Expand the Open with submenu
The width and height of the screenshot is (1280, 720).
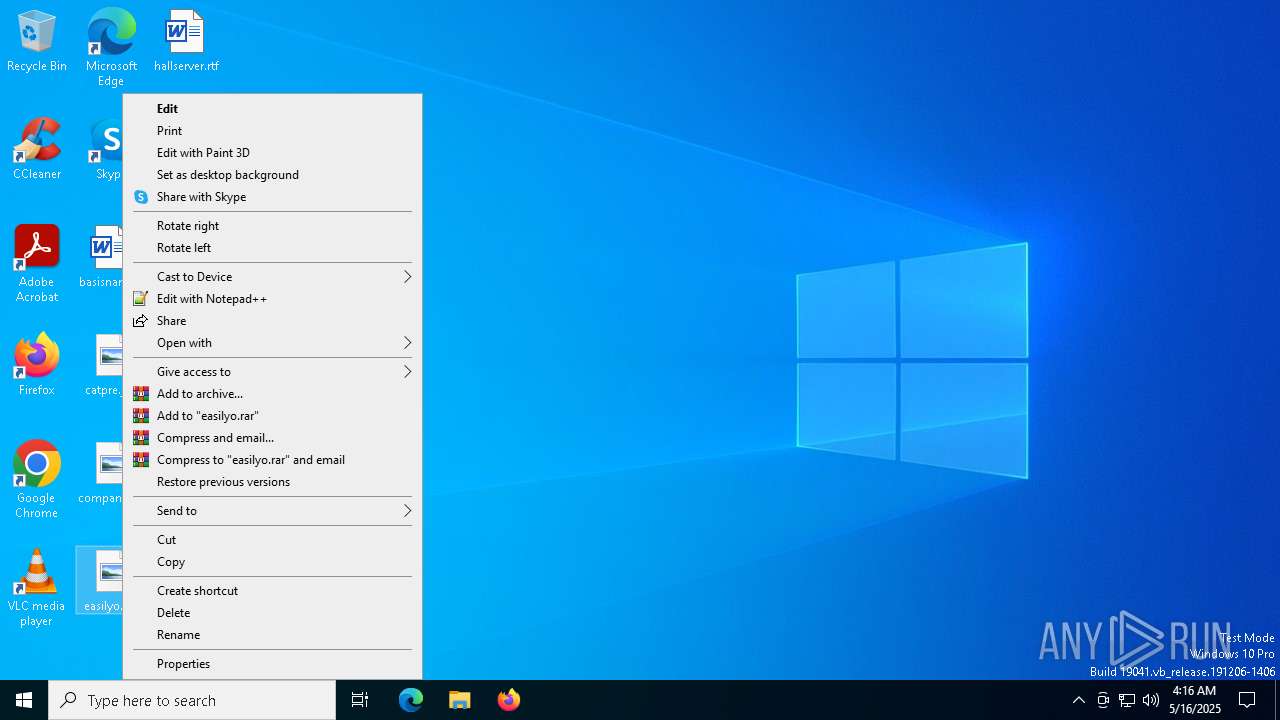pyautogui.click(x=272, y=343)
